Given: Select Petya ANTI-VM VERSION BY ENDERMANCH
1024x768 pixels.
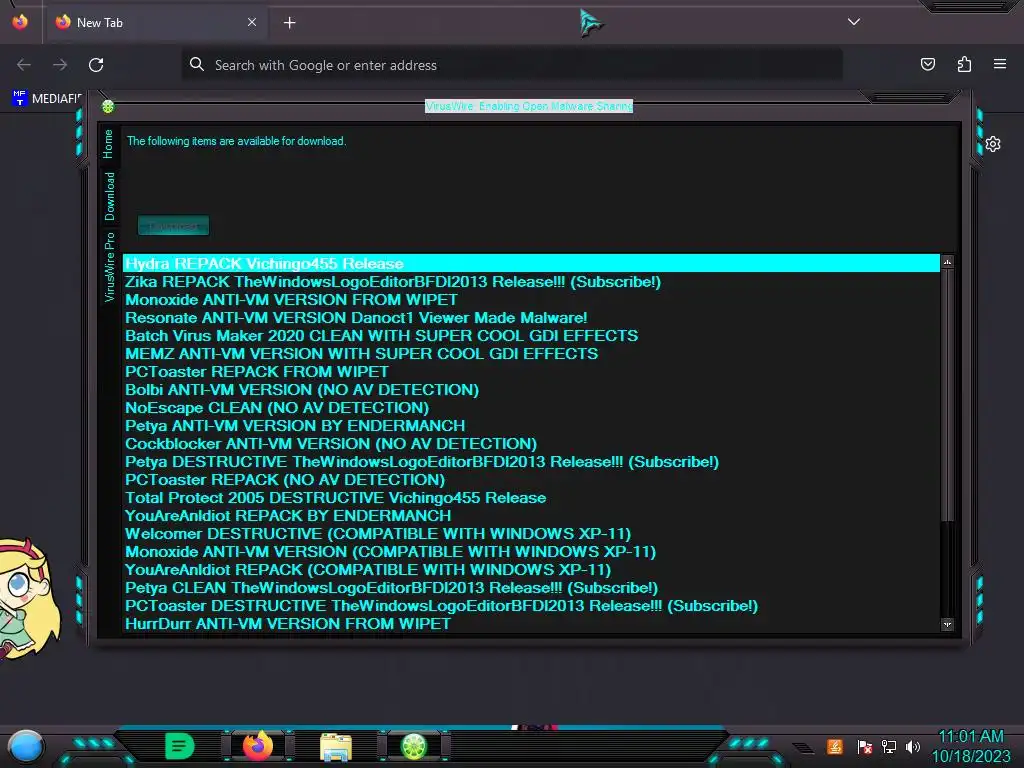Looking at the screenshot, I should coord(531,426).
